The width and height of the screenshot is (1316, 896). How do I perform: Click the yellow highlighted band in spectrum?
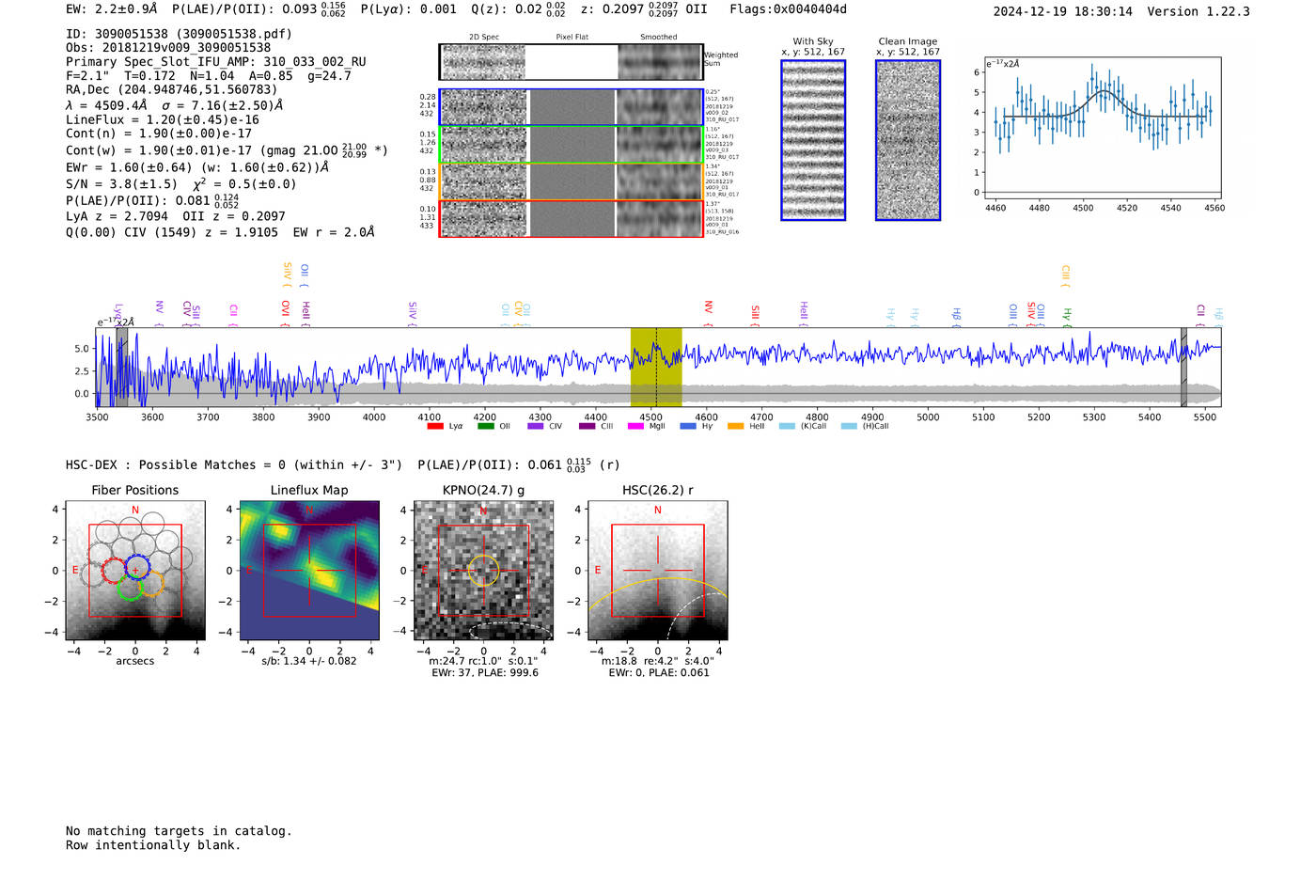[x=656, y=367]
